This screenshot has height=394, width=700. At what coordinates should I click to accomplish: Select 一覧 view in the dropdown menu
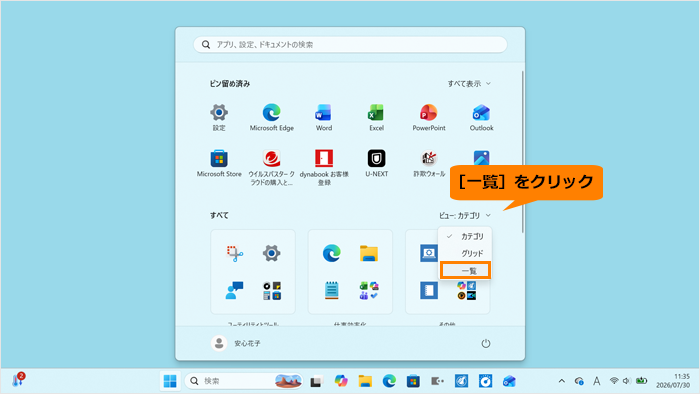pos(465,270)
